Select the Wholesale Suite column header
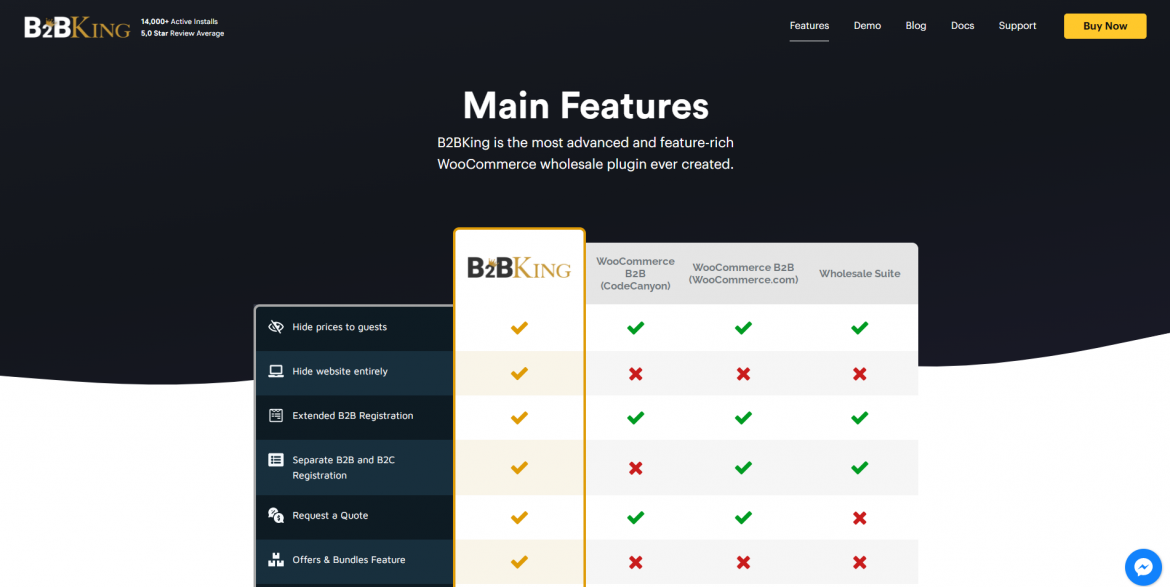 click(859, 274)
